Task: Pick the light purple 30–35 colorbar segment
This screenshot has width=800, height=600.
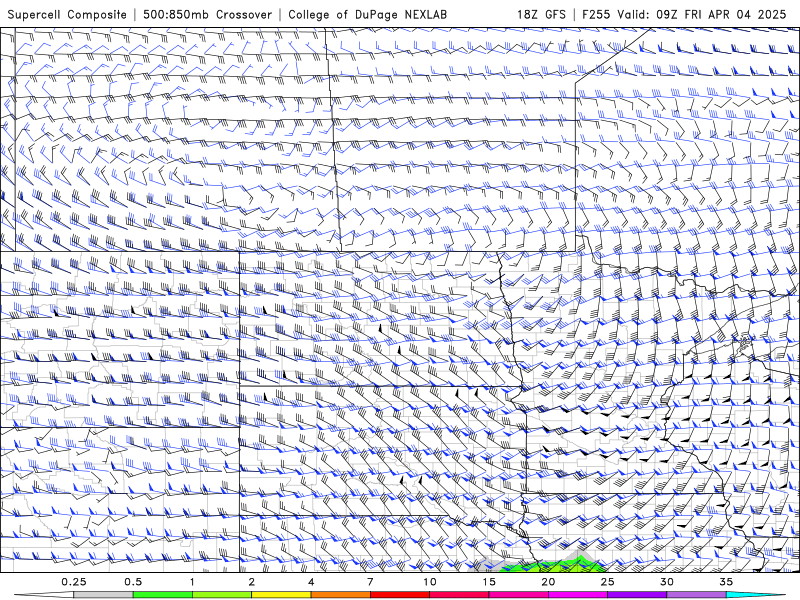Action: 696,595
